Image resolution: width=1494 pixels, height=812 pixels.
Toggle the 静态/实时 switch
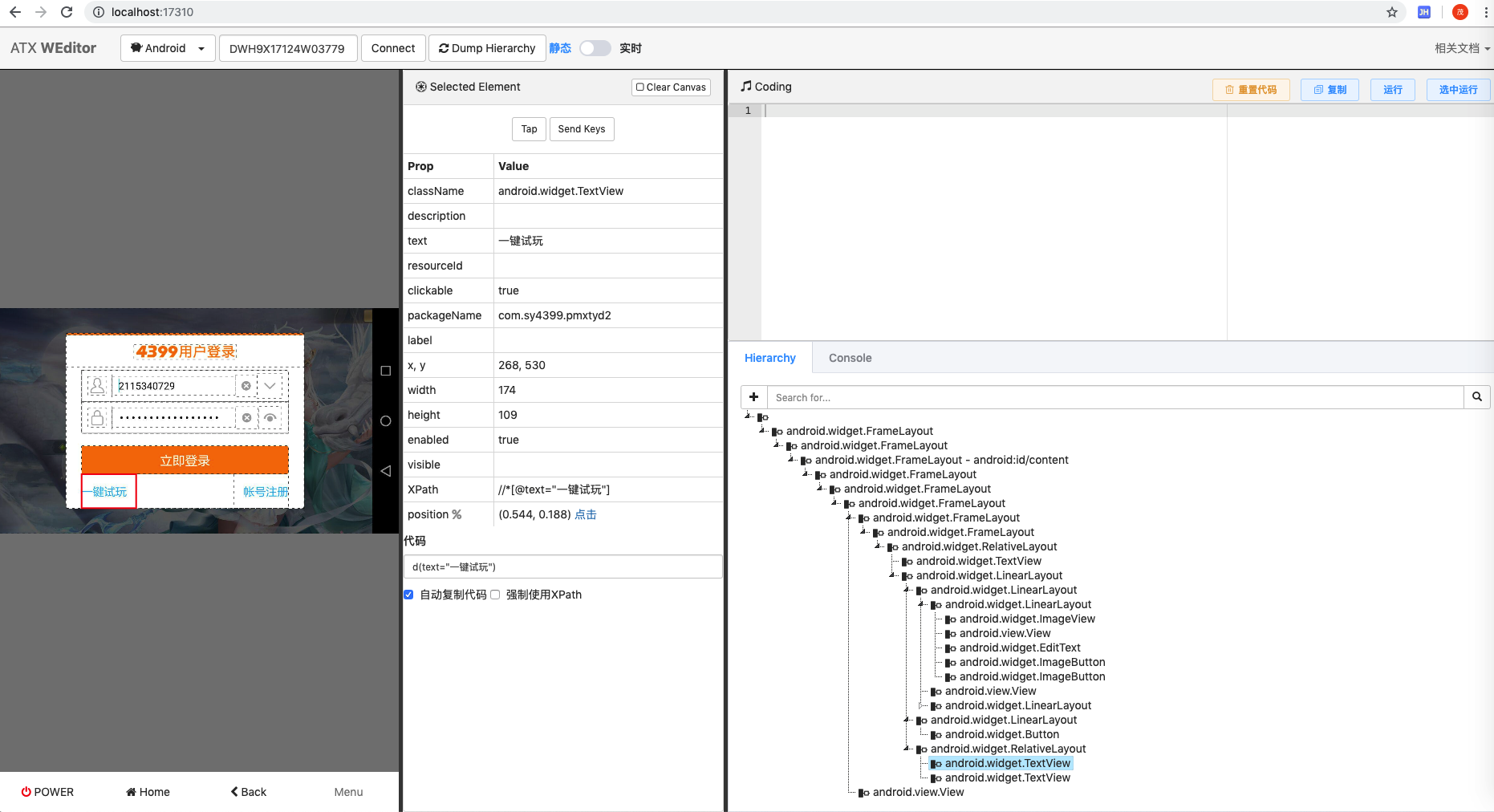point(595,48)
